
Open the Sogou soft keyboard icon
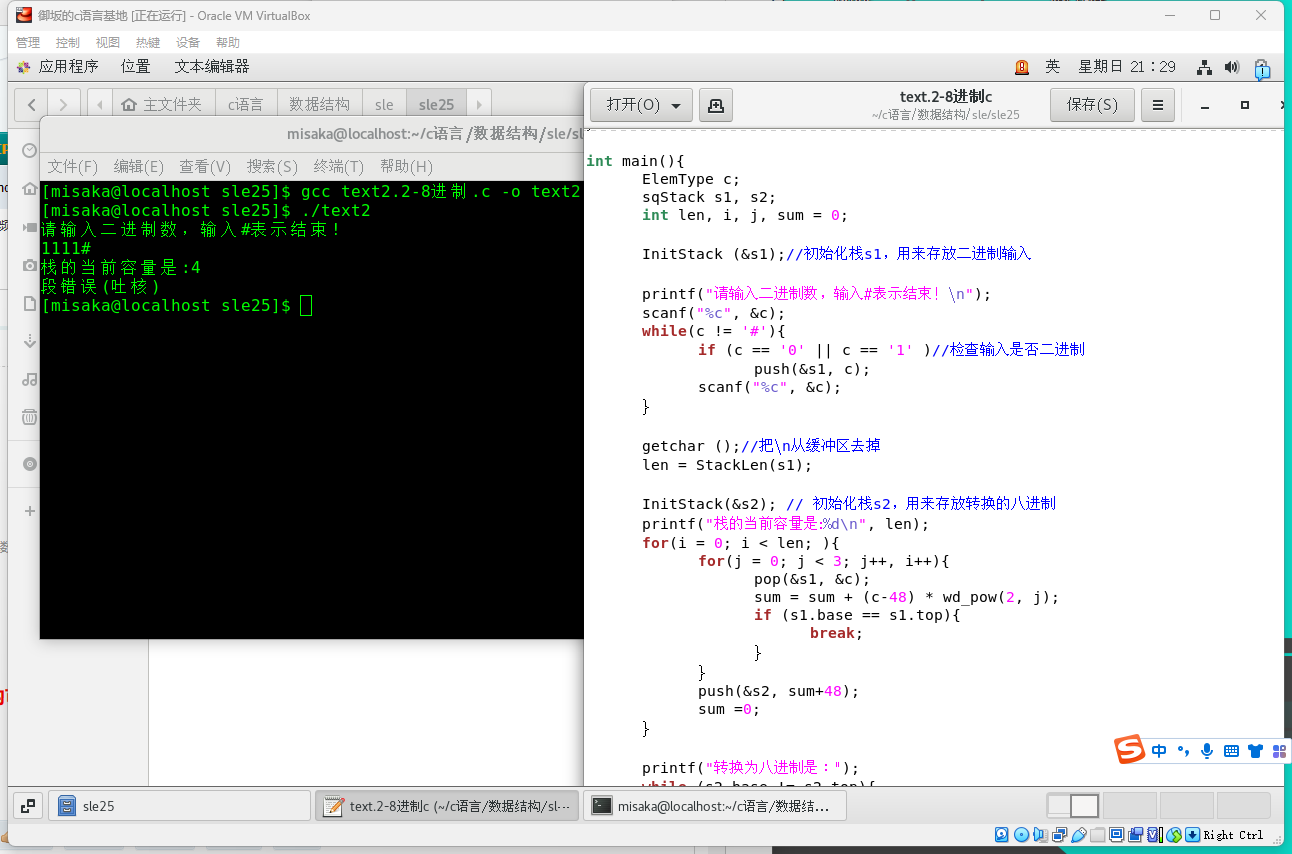tap(1231, 751)
